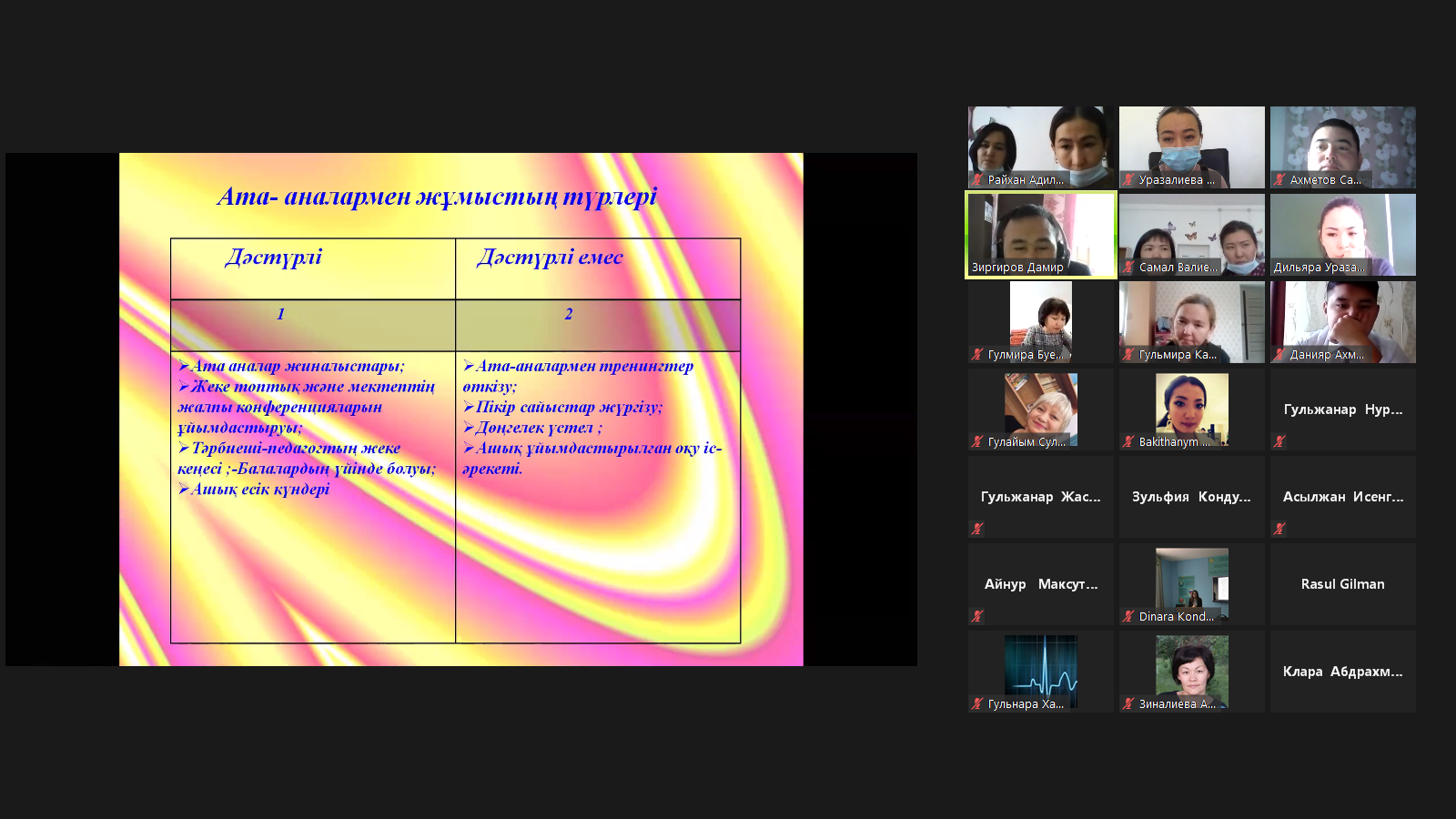The height and width of the screenshot is (819, 1456).
Task: Click muted mic icon on Ахметов Са tile
Action: tap(1279, 180)
